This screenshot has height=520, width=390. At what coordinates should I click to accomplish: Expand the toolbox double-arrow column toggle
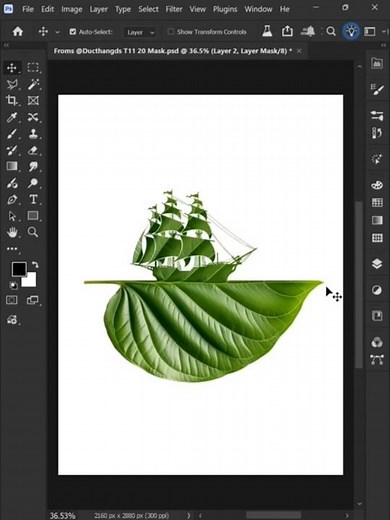point(6,45)
